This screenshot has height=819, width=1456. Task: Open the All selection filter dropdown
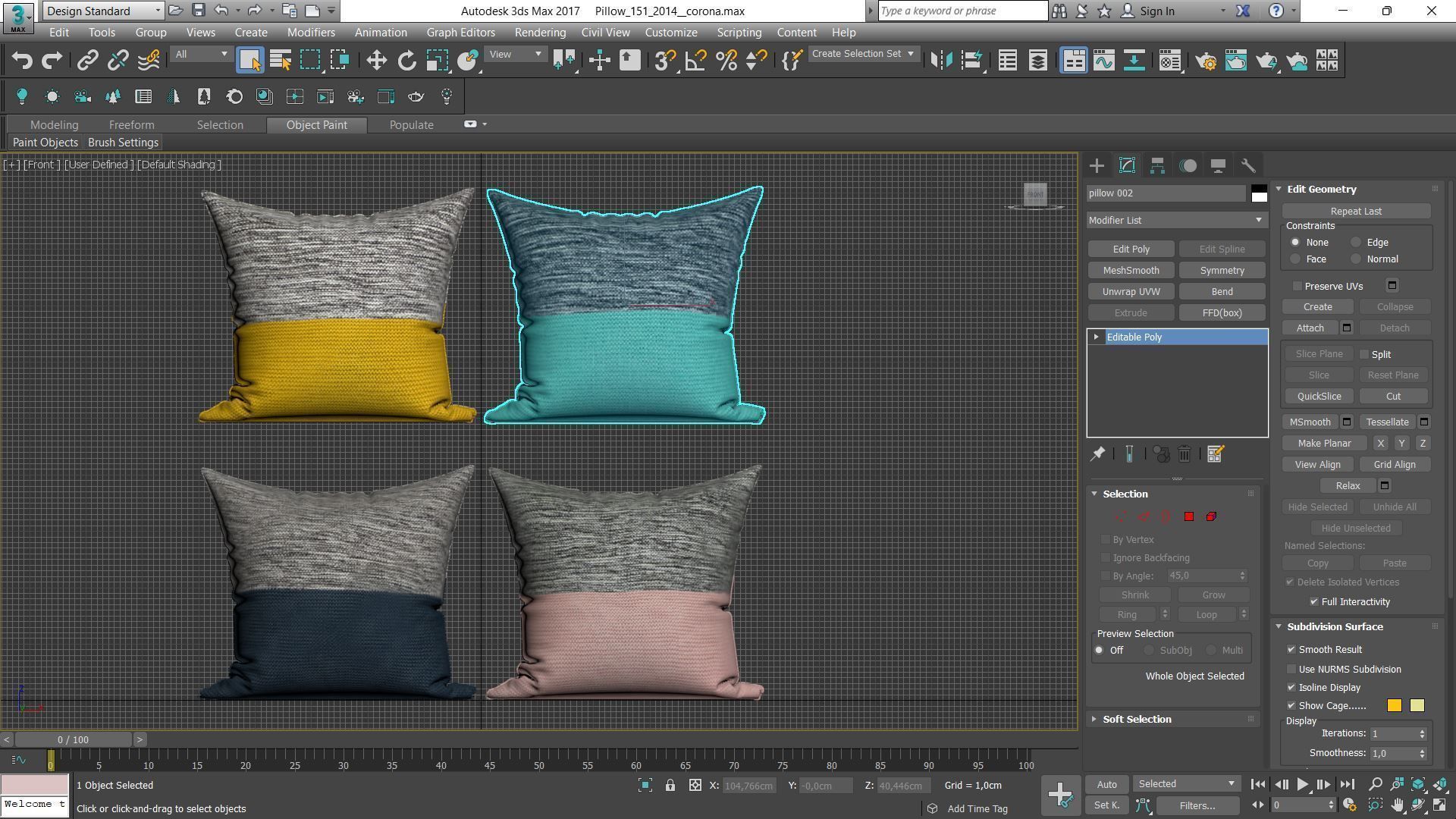201,55
